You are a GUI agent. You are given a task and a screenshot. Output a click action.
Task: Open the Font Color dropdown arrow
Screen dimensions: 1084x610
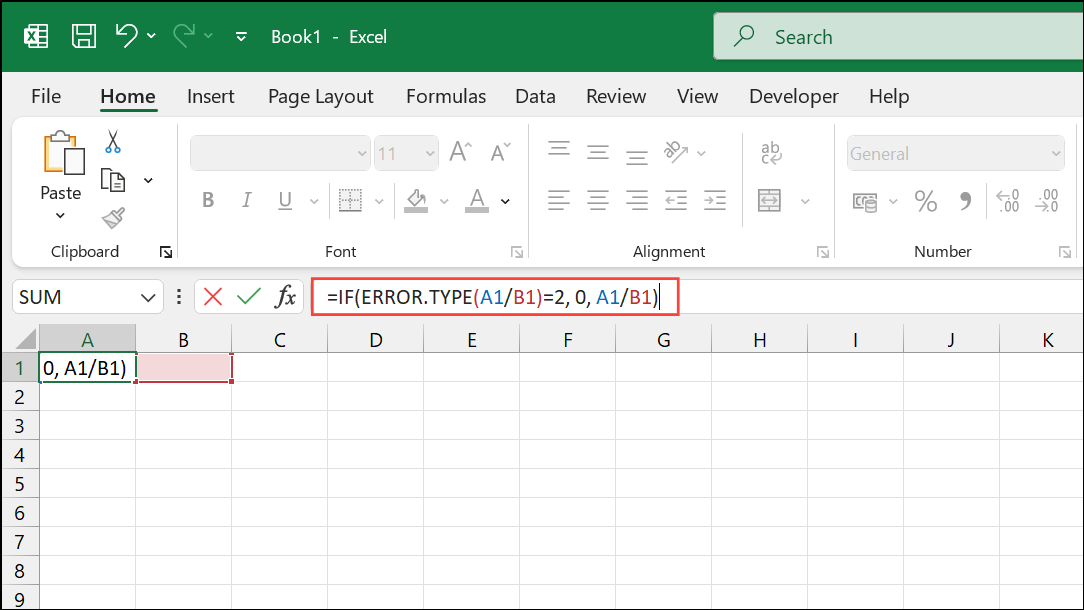(x=505, y=200)
